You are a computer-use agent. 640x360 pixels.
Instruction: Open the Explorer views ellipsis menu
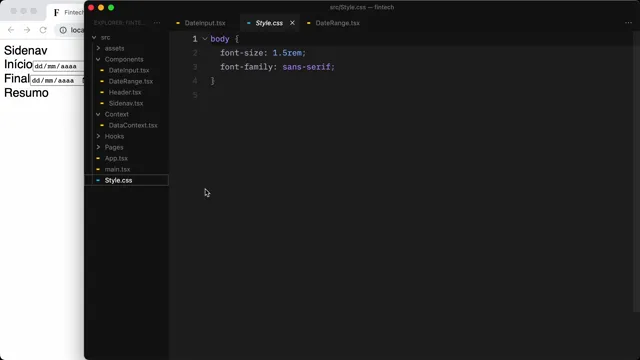click(x=157, y=23)
